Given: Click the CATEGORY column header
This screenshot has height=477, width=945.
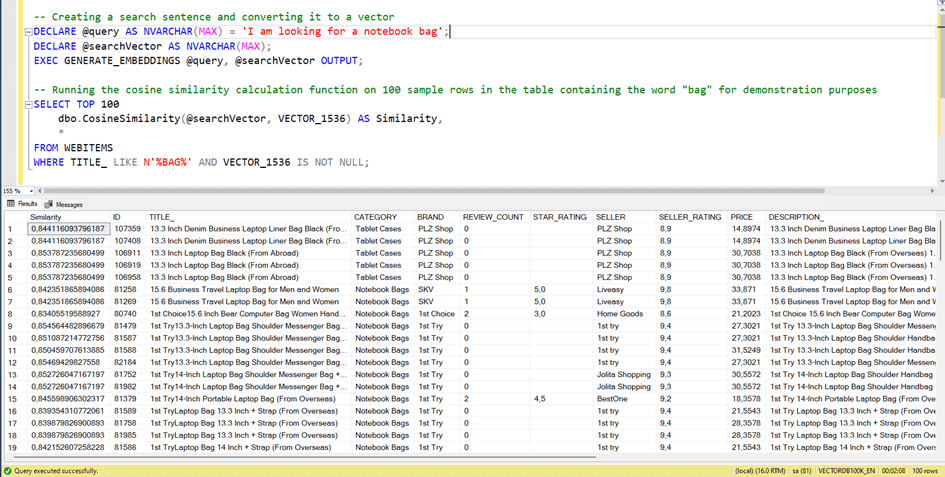Looking at the screenshot, I should 375,217.
